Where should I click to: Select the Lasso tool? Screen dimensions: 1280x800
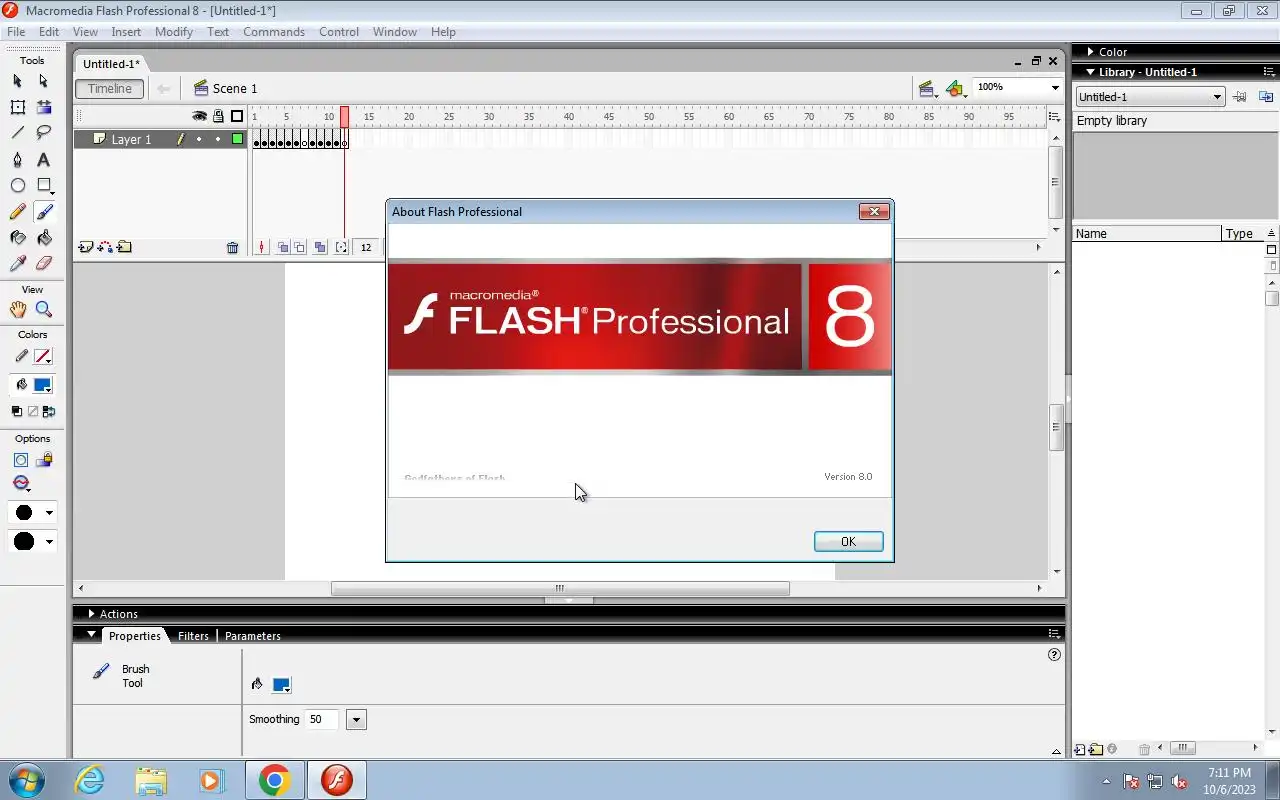[x=44, y=133]
